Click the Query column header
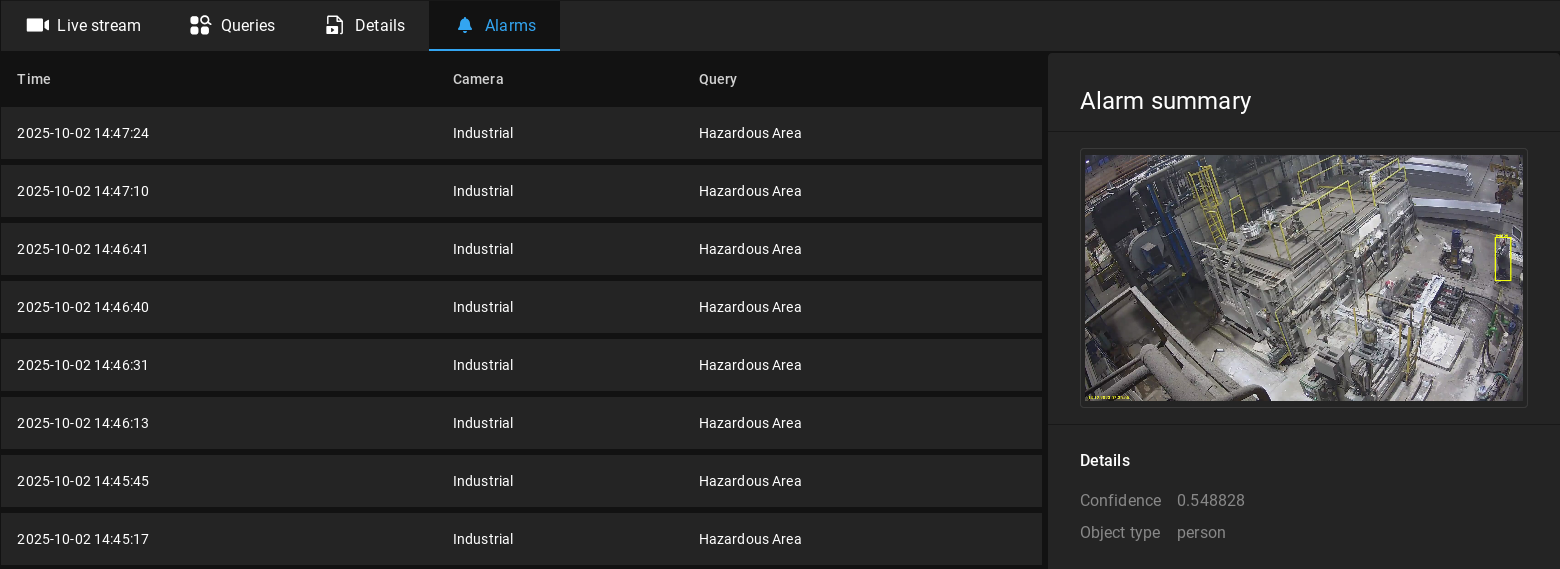This screenshot has height=569, width=1560. click(718, 79)
